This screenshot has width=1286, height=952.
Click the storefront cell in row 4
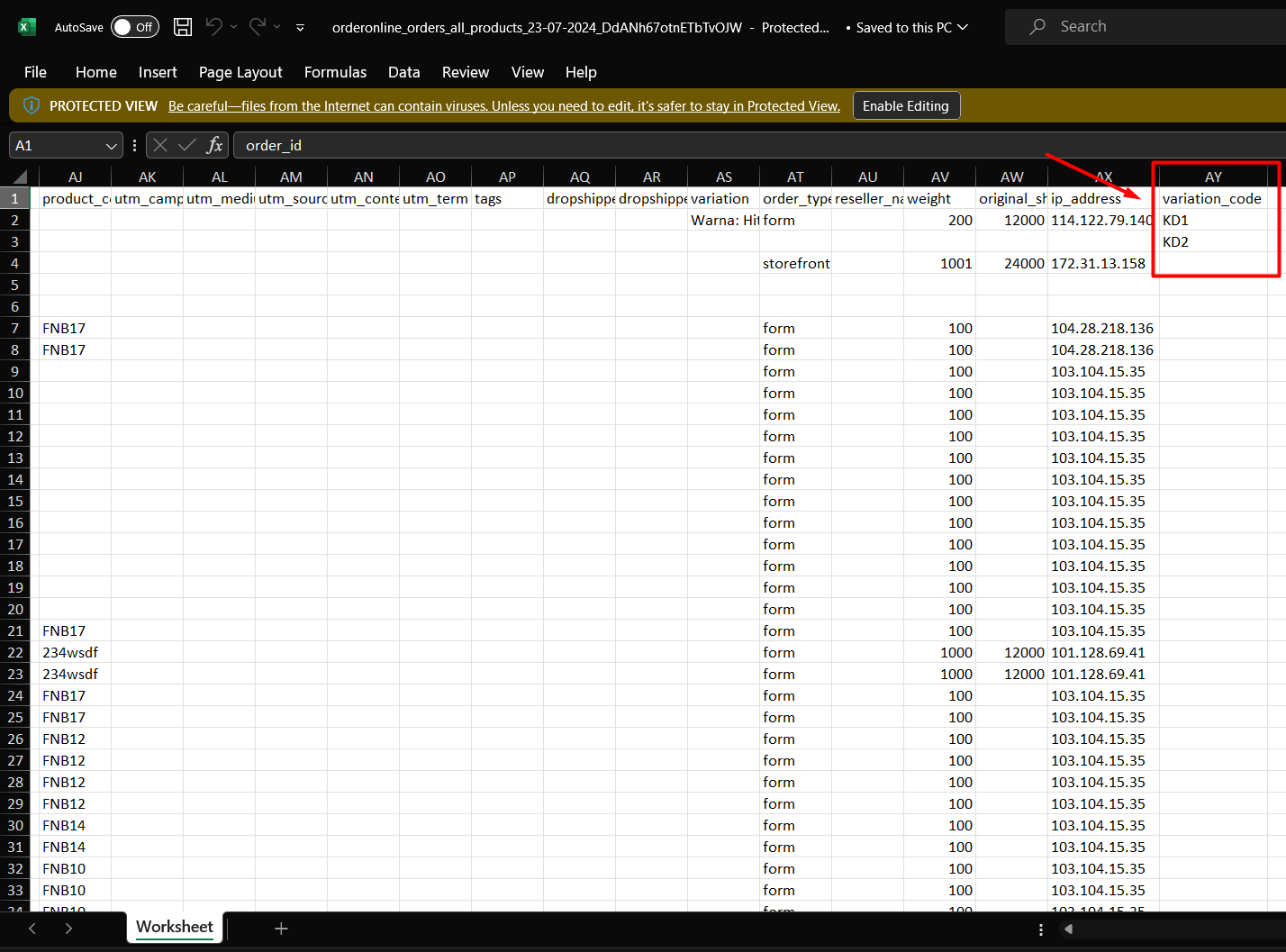coord(796,263)
